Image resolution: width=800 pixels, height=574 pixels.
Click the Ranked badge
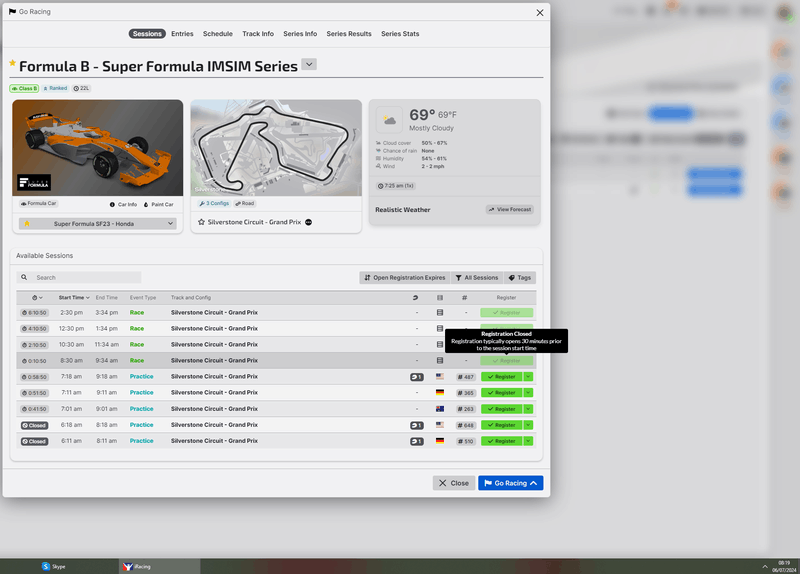pyautogui.click(x=55, y=88)
